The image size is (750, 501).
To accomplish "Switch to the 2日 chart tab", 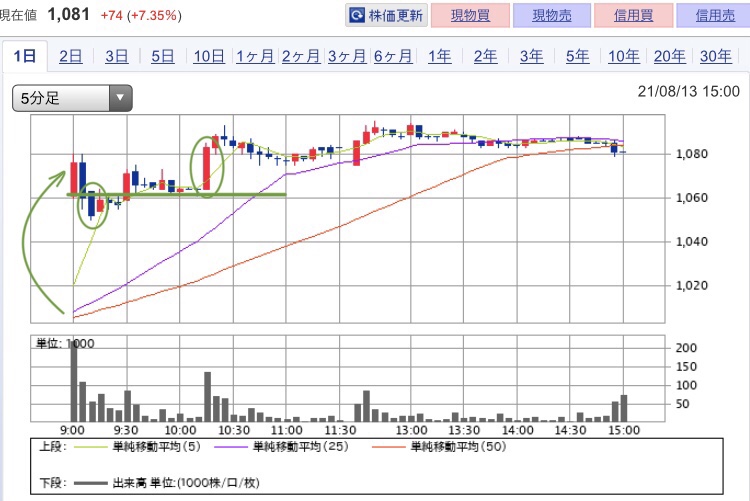I will 70,56.
